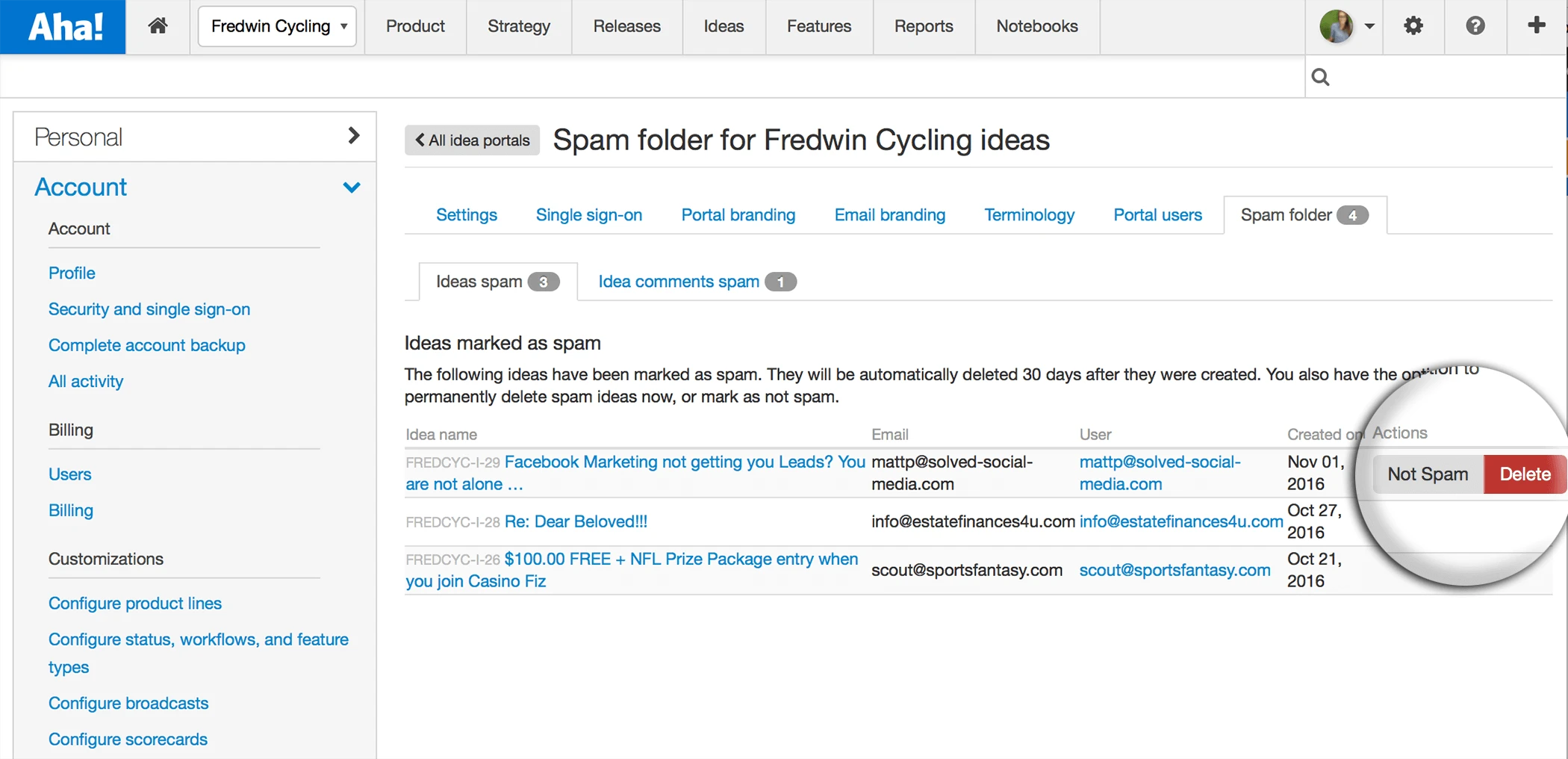Click the Aha! logo
The image size is (1568, 759).
(63, 27)
